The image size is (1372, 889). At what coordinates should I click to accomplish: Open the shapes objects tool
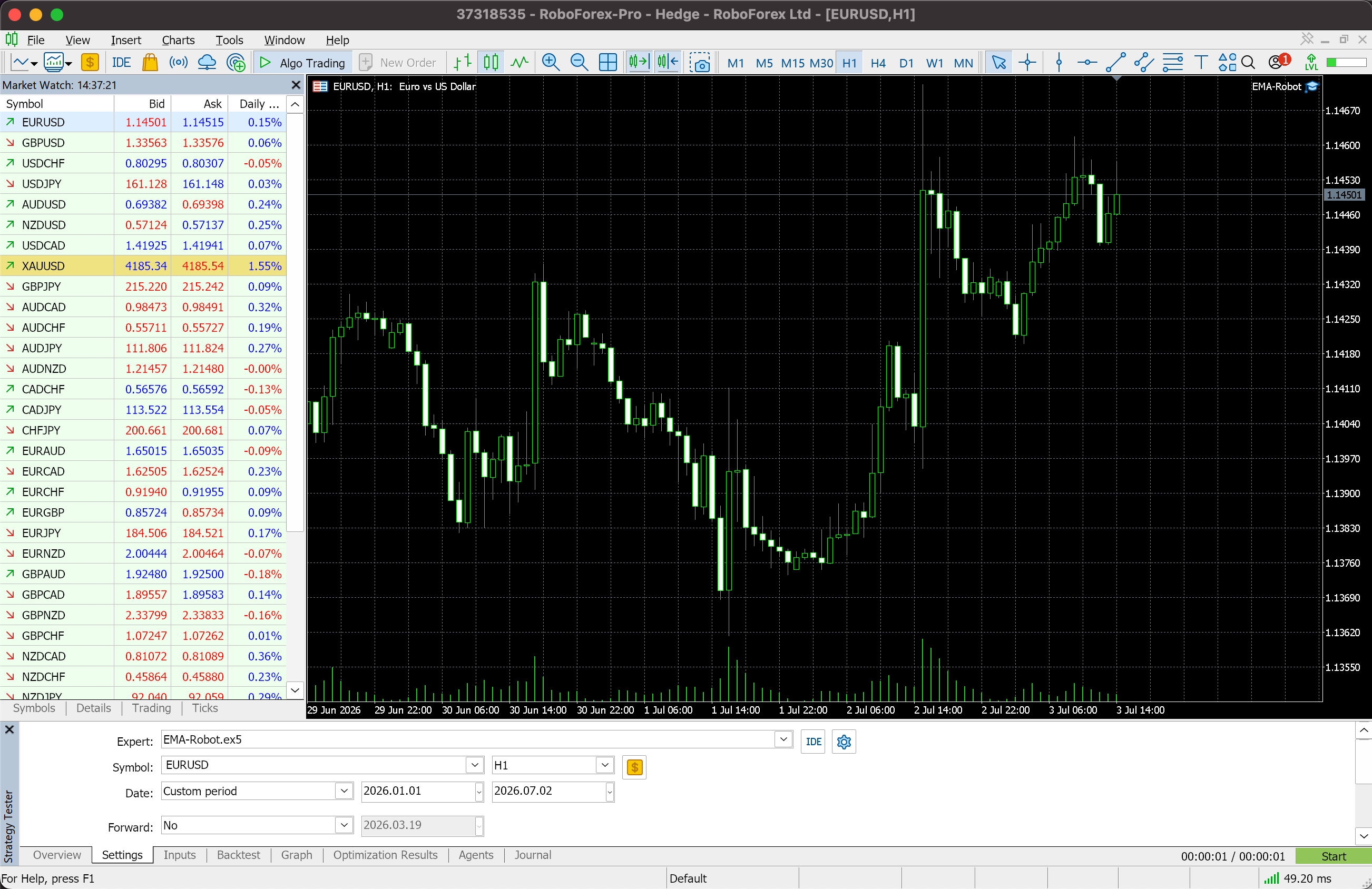coord(1227,62)
